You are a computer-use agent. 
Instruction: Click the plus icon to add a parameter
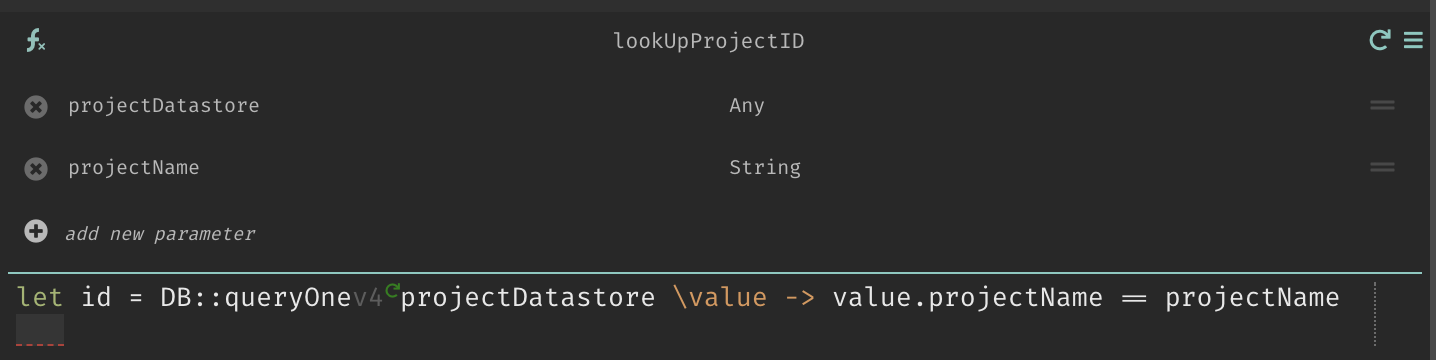coord(36,232)
